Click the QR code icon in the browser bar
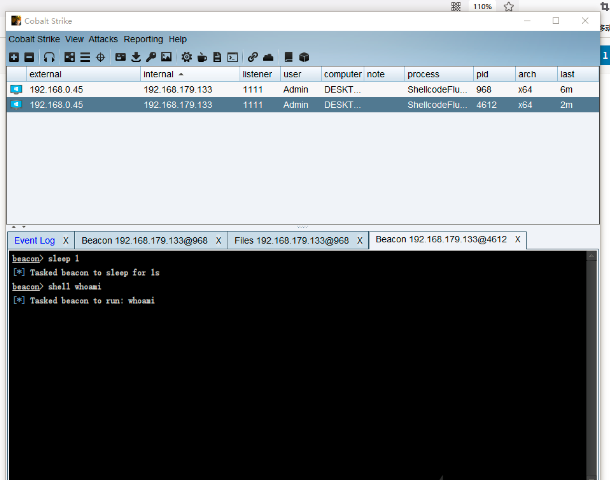 pos(456,7)
